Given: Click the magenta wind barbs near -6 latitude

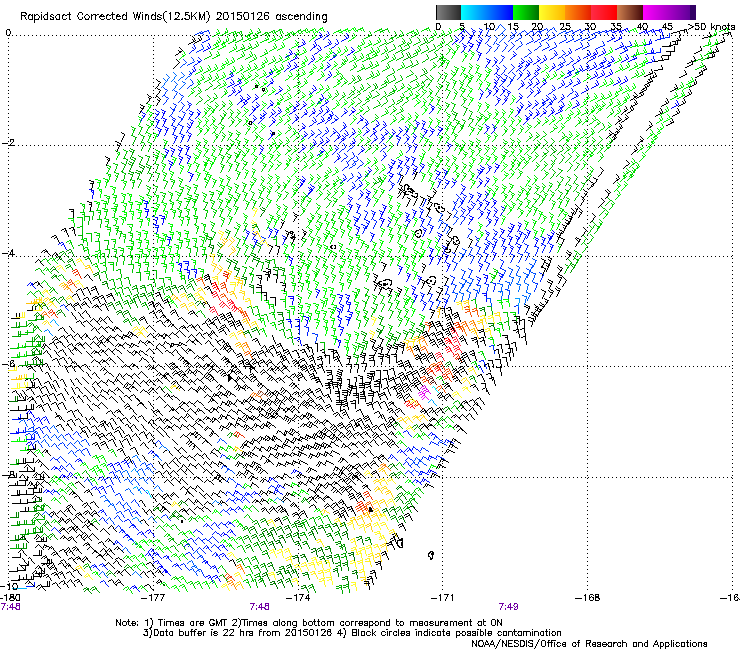Looking at the screenshot, I should [x=425, y=391].
